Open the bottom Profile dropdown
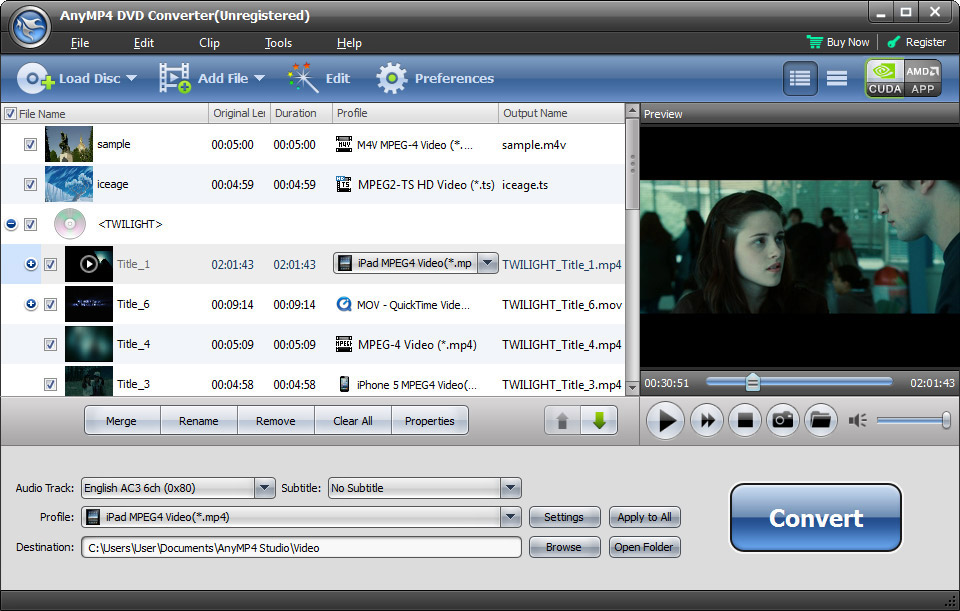960x611 pixels. tap(511, 517)
